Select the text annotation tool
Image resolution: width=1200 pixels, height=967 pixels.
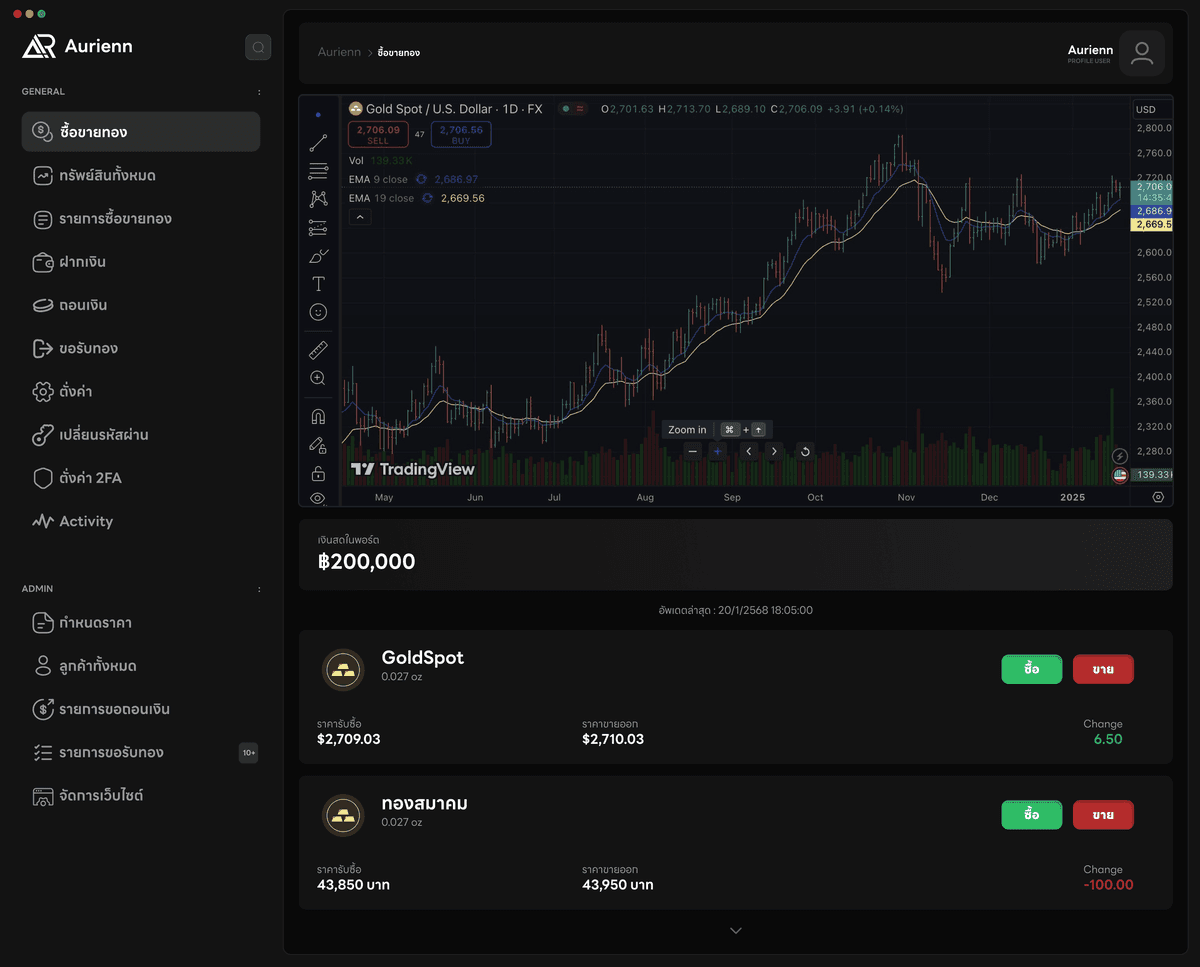(318, 284)
